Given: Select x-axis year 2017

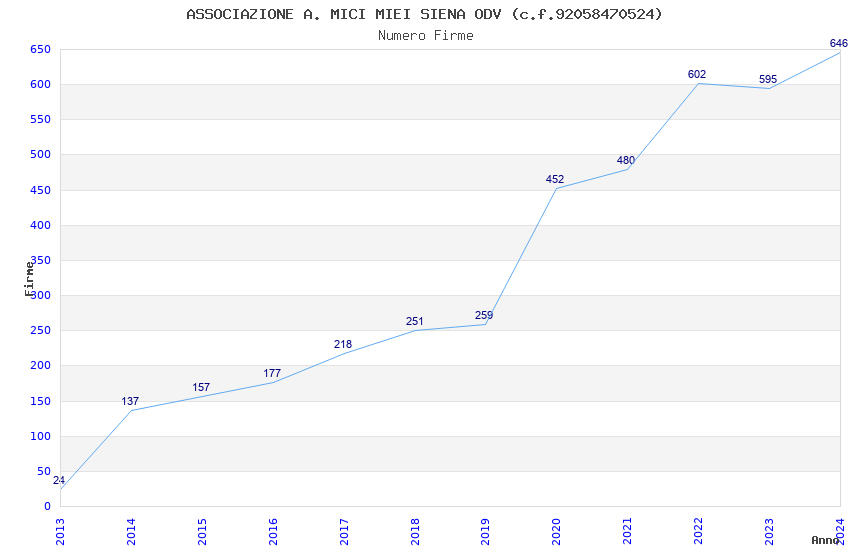Looking at the screenshot, I should 344,532.
